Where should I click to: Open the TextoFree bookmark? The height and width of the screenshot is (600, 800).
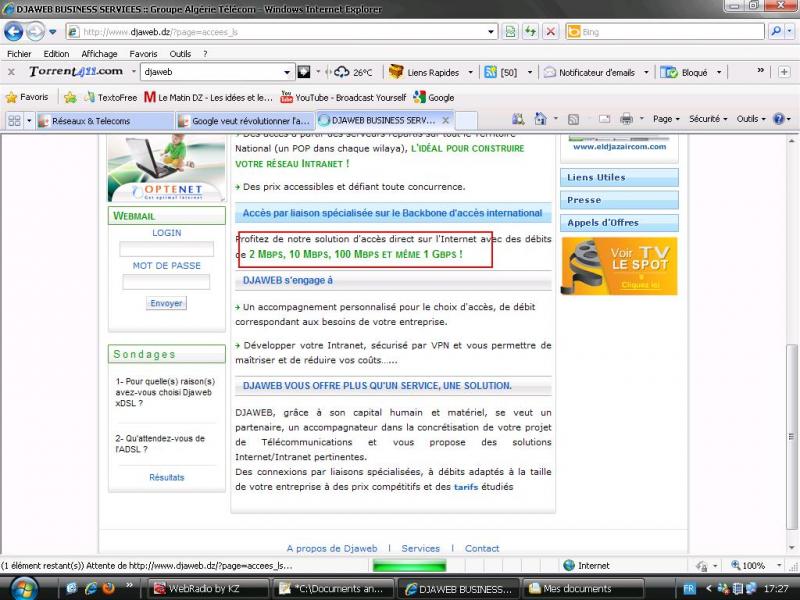point(111,97)
